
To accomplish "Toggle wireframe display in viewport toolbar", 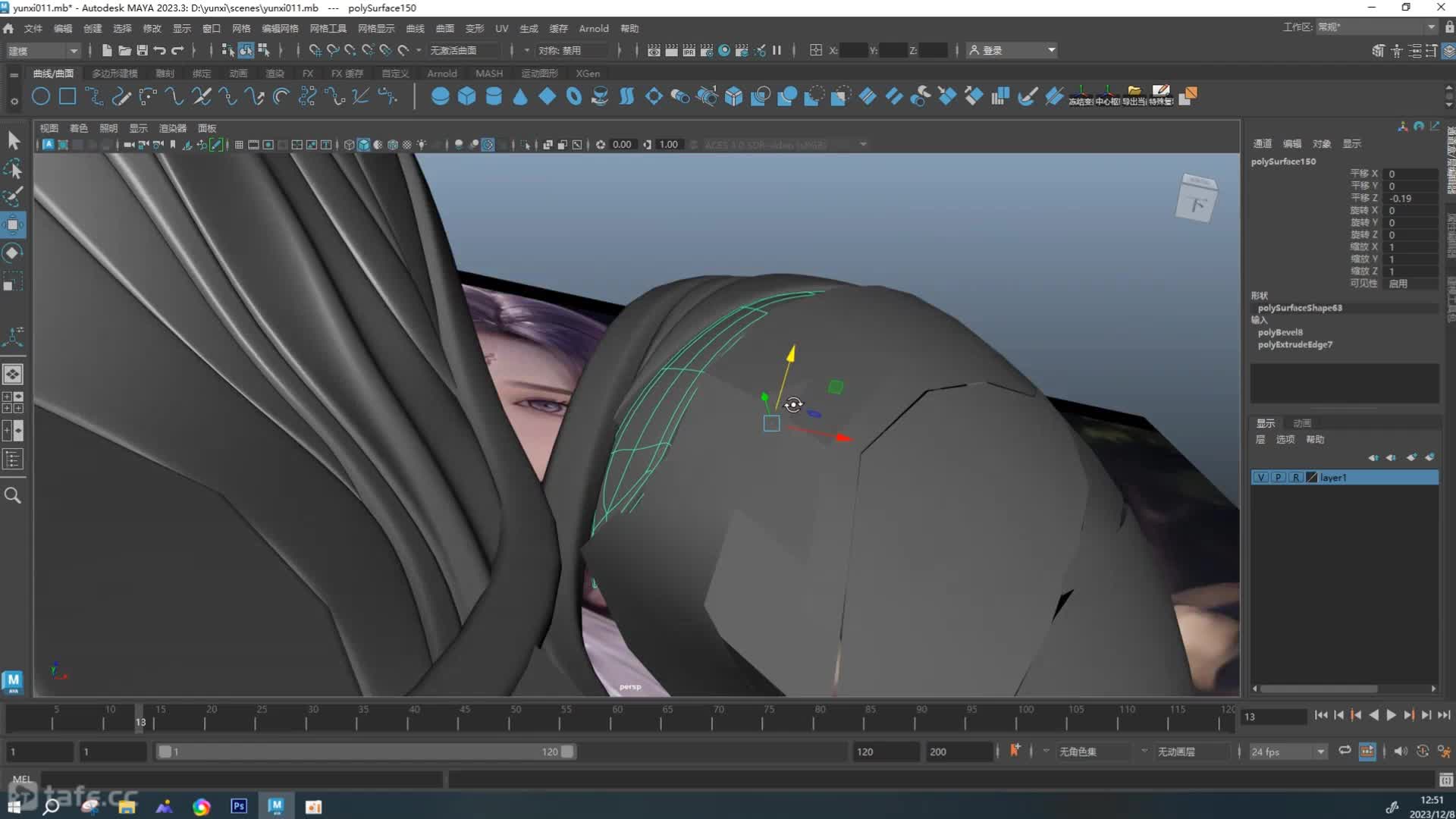I will [349, 145].
